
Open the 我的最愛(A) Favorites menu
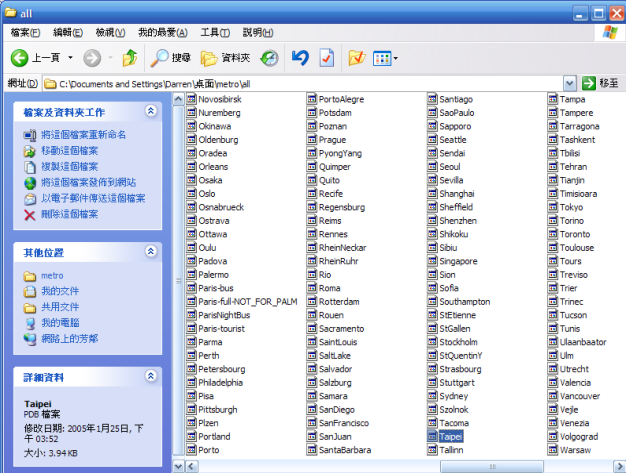click(162, 33)
